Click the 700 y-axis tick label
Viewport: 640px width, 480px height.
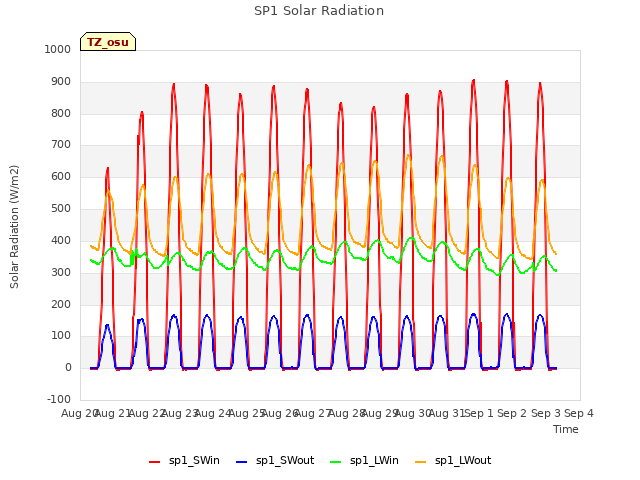(61, 144)
